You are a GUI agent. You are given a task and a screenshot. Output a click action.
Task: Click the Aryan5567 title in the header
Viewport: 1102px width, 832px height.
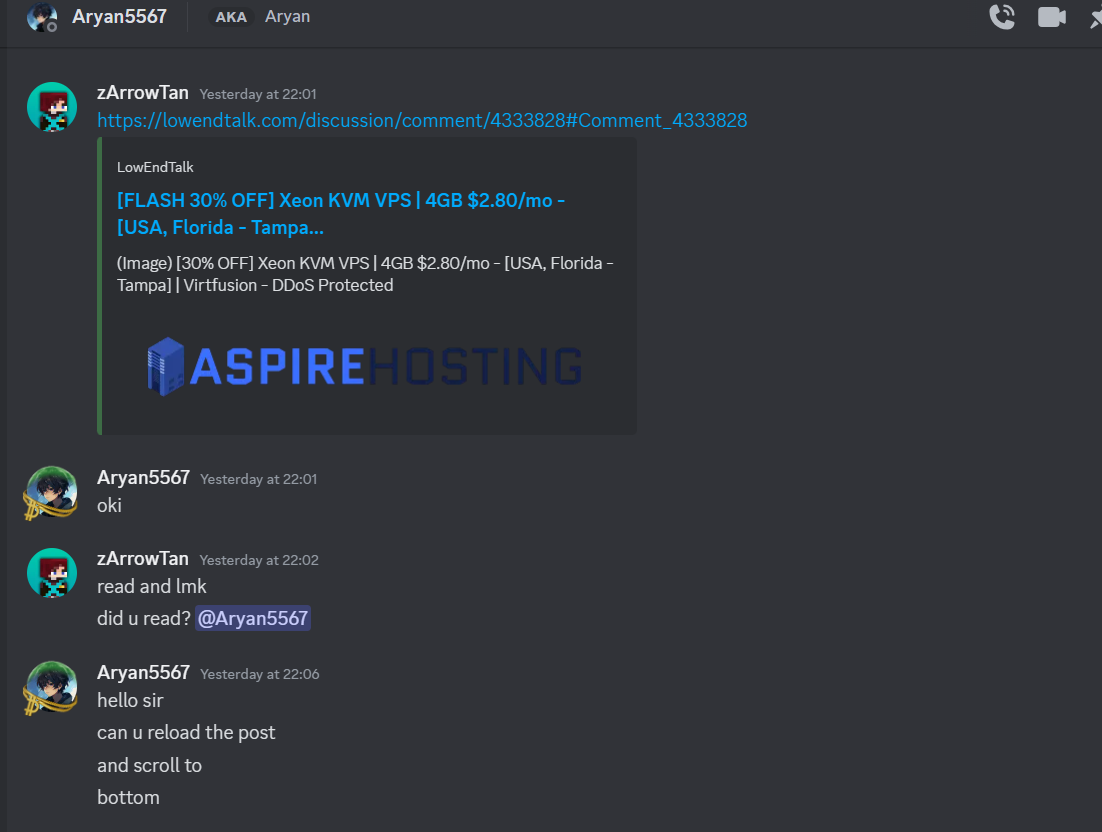click(119, 17)
